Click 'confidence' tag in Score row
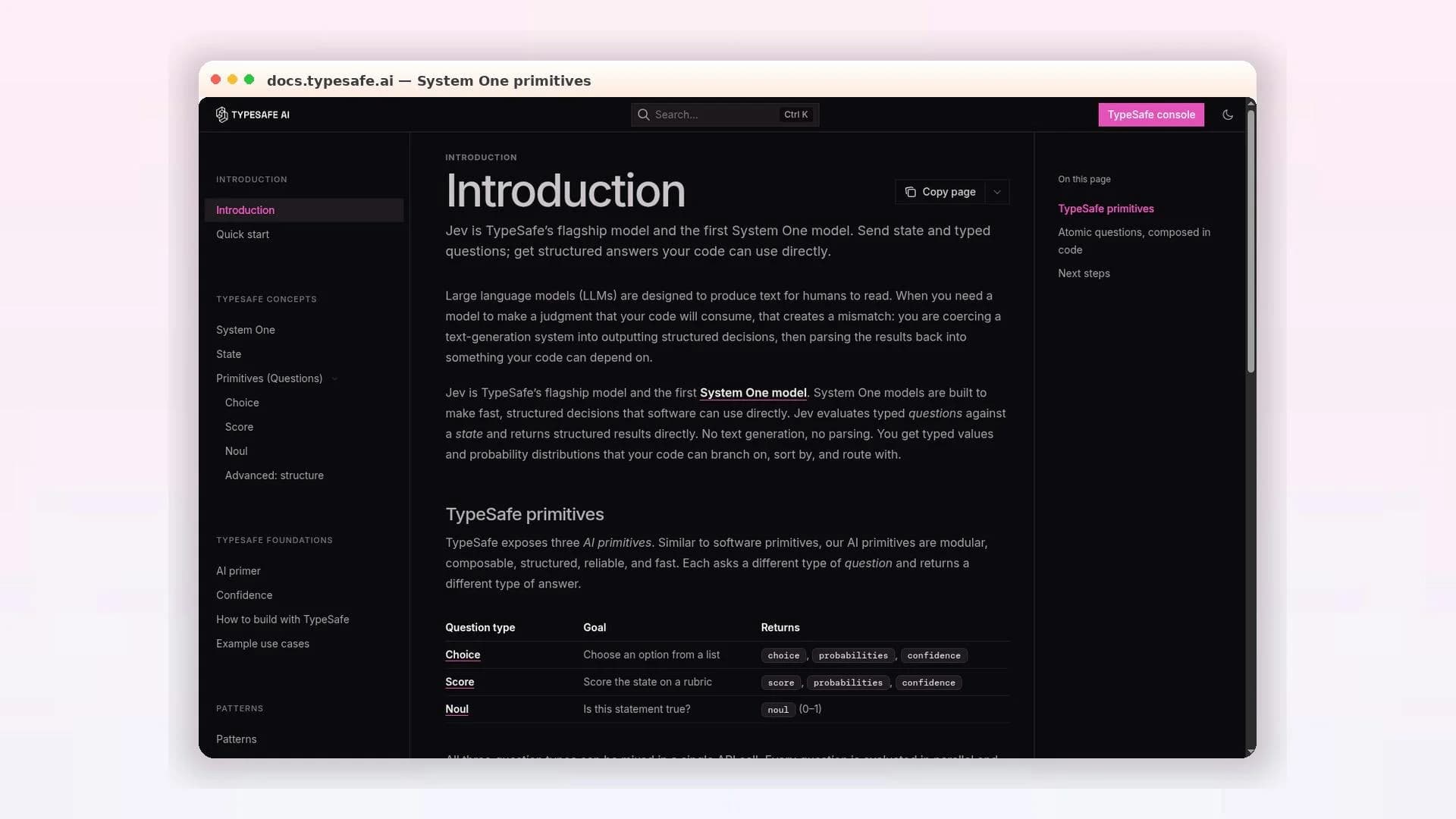1456x819 pixels. point(928,682)
